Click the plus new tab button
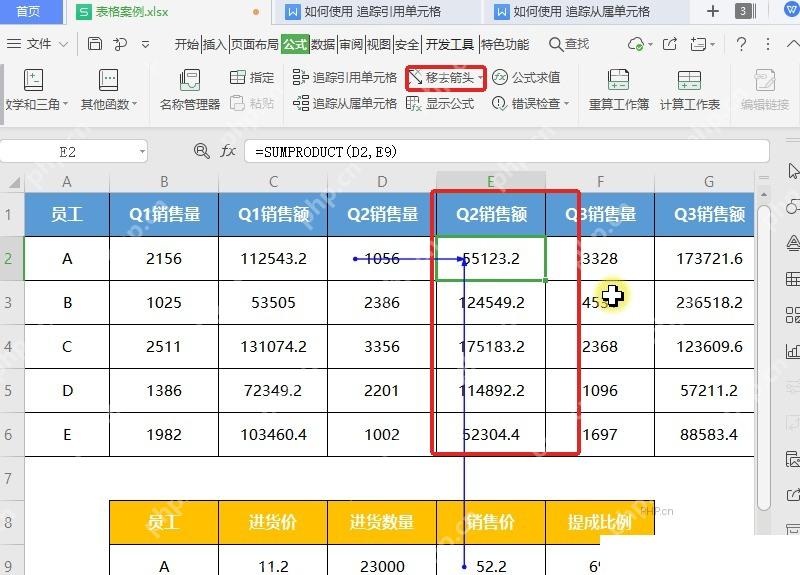800x575 pixels. click(x=713, y=11)
